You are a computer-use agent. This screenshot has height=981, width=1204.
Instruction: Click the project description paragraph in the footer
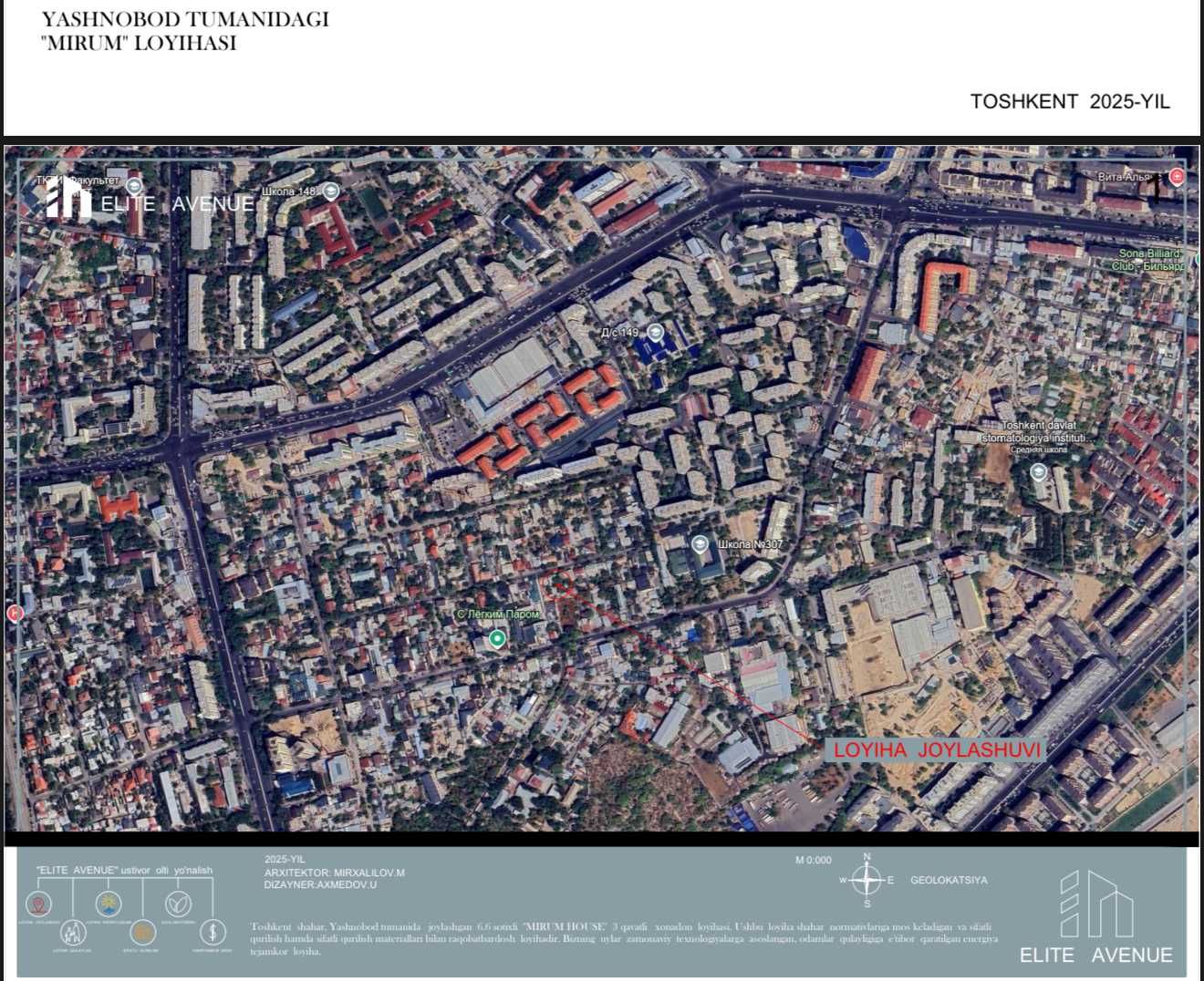(624, 939)
